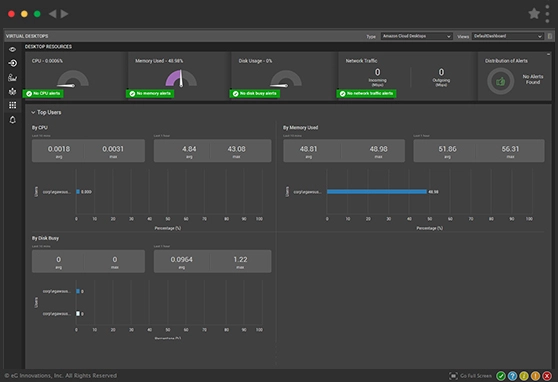Click the CPU last hour max 43.08
The image size is (558, 382).
click(x=236, y=149)
